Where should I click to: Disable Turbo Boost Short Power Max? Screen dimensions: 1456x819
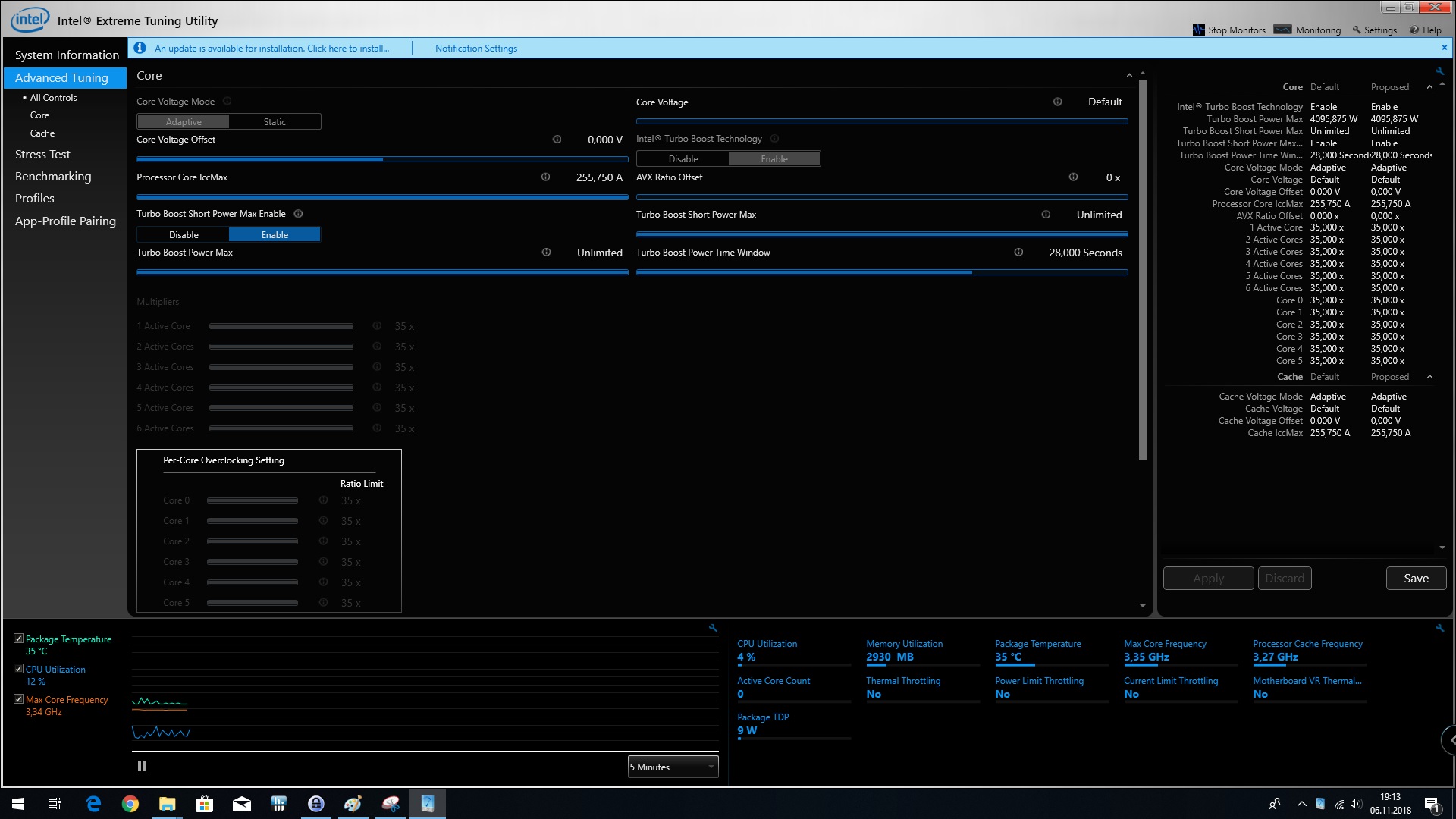pyautogui.click(x=184, y=235)
